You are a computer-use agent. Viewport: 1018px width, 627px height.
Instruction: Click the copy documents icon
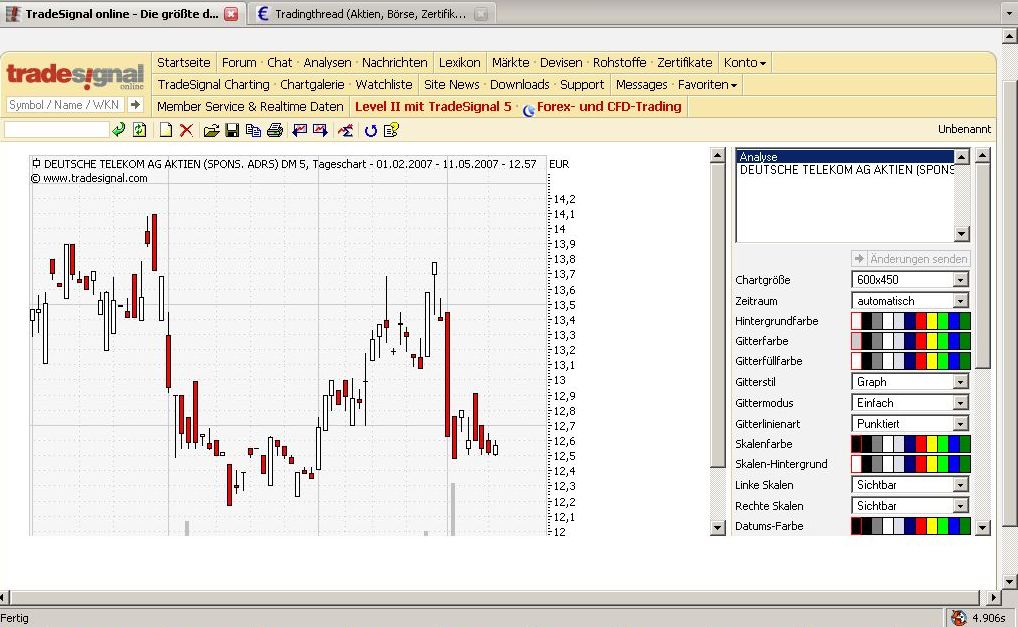[253, 130]
